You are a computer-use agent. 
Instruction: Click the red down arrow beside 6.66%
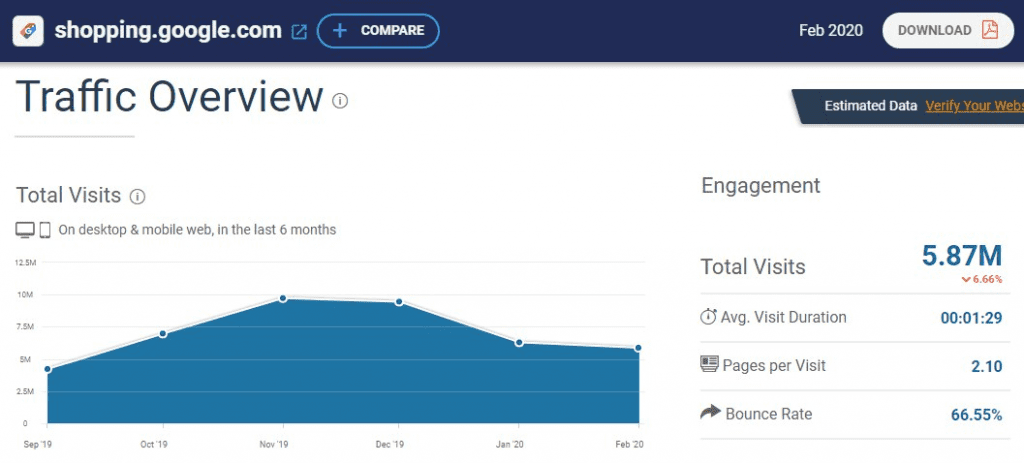pos(966,279)
